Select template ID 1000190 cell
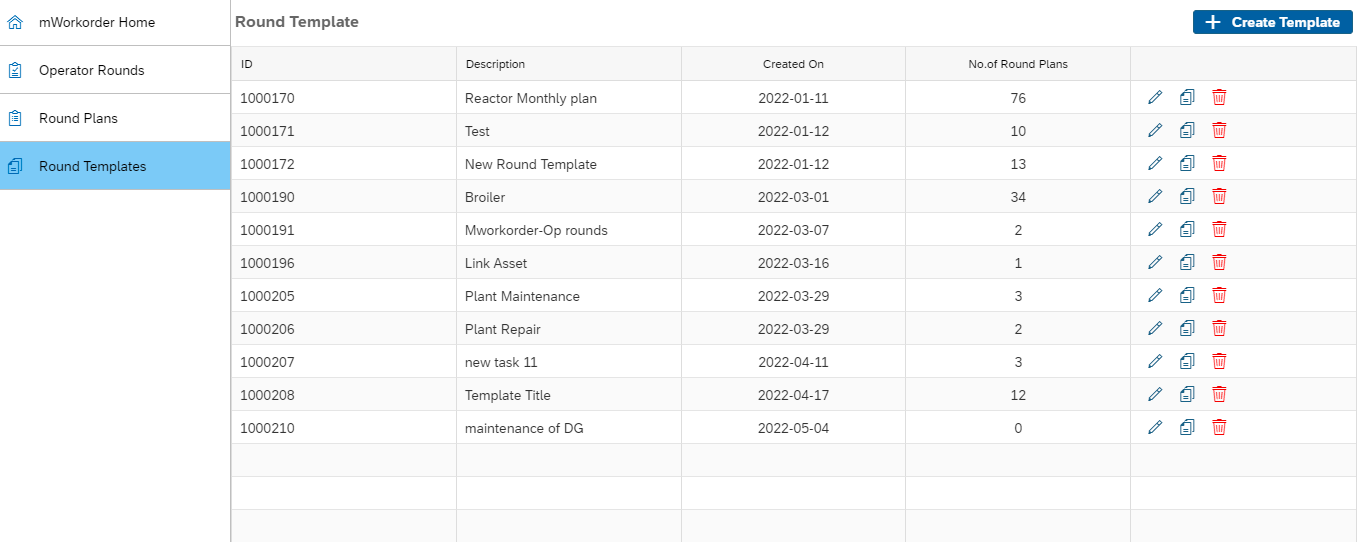Image resolution: width=1357 pixels, height=542 pixels. 267,197
